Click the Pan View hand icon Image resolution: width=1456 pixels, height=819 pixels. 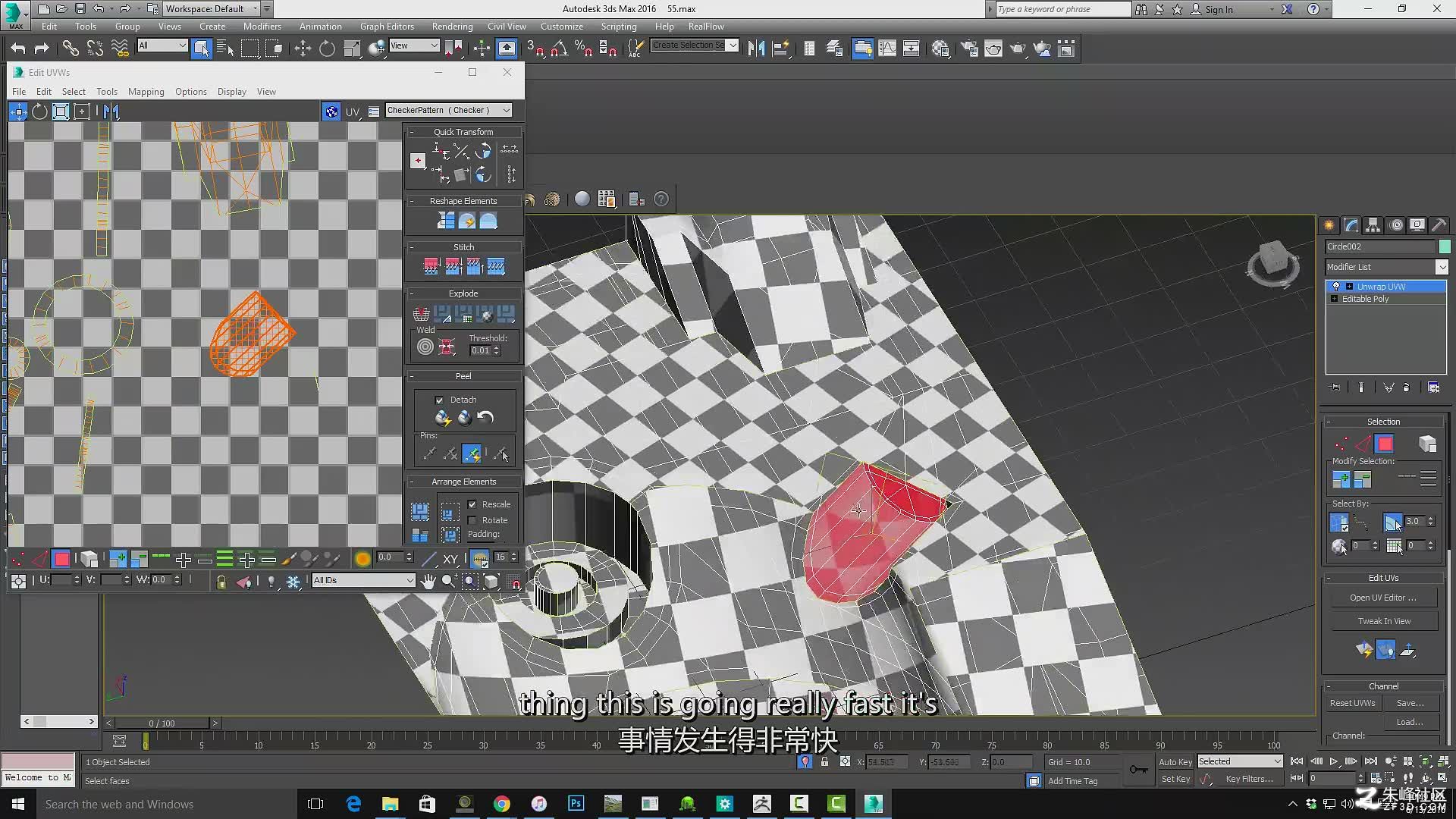[428, 581]
